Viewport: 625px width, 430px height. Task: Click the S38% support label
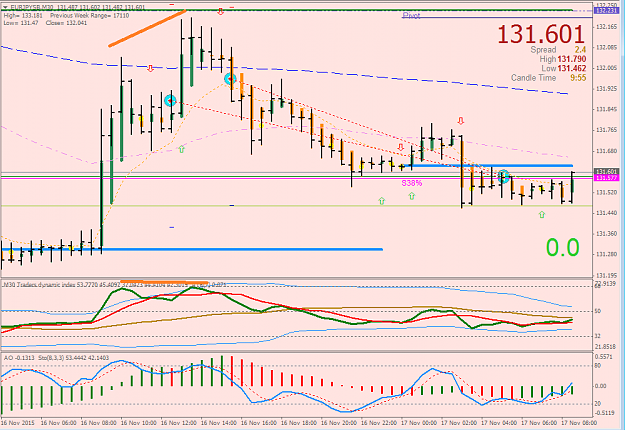click(x=412, y=183)
